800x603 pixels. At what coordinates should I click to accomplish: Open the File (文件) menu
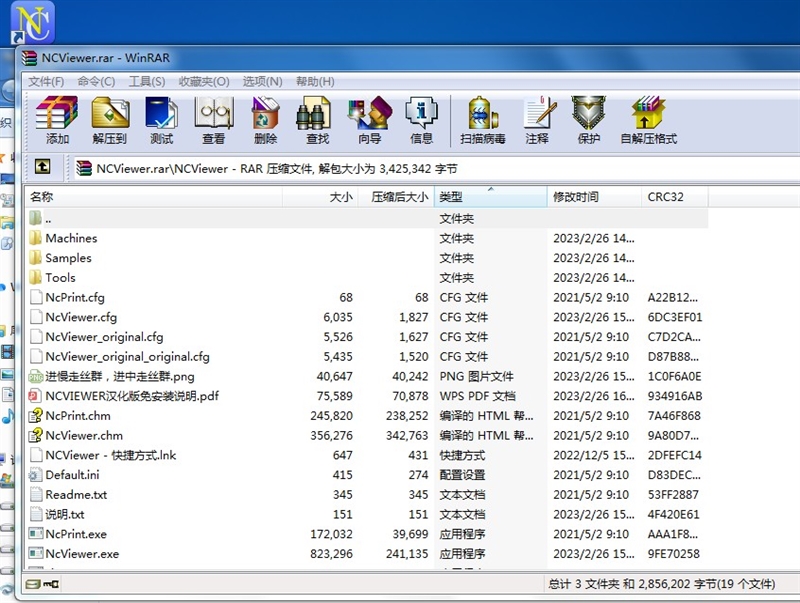coord(46,81)
